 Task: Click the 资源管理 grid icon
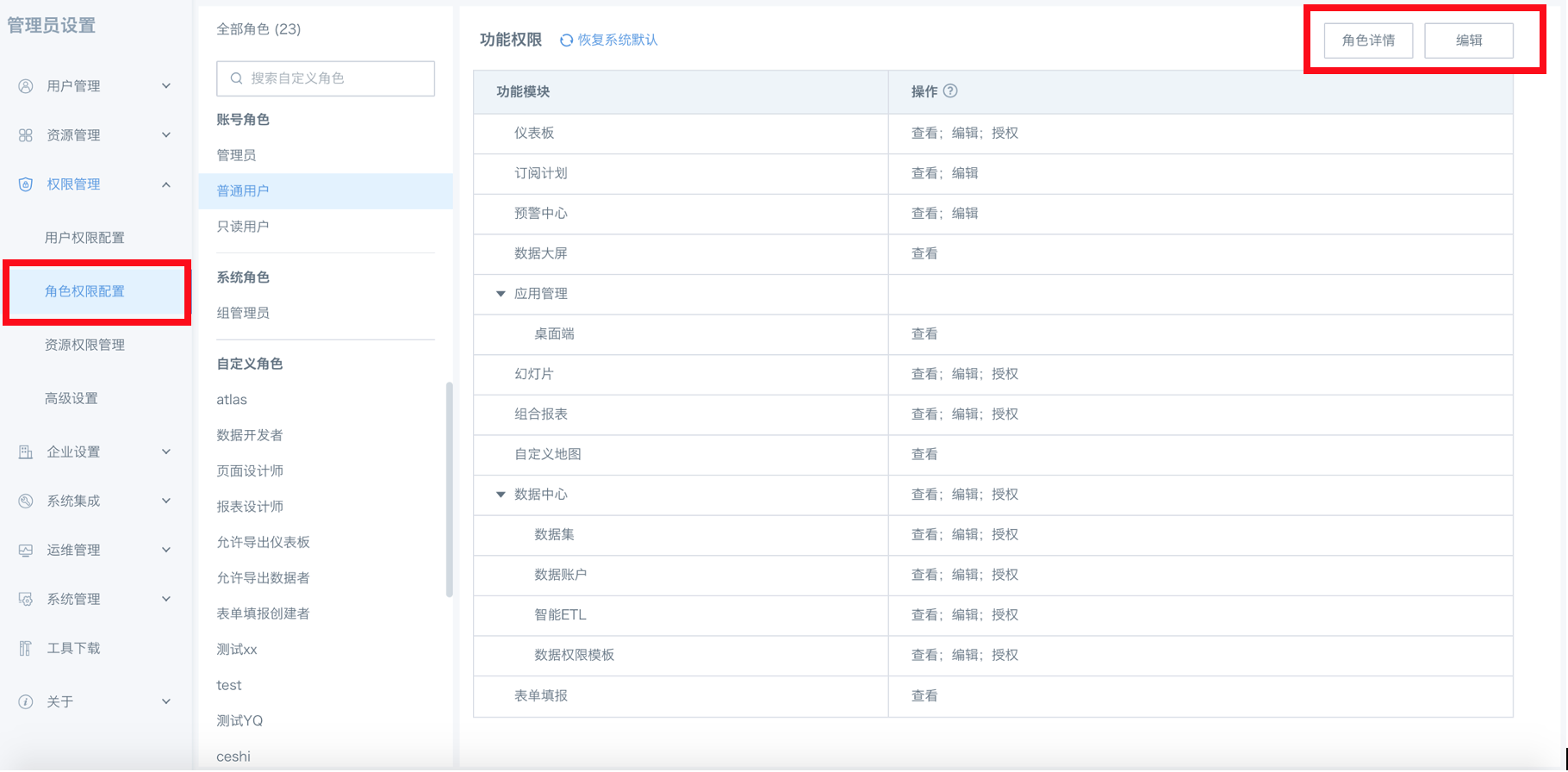[26, 135]
